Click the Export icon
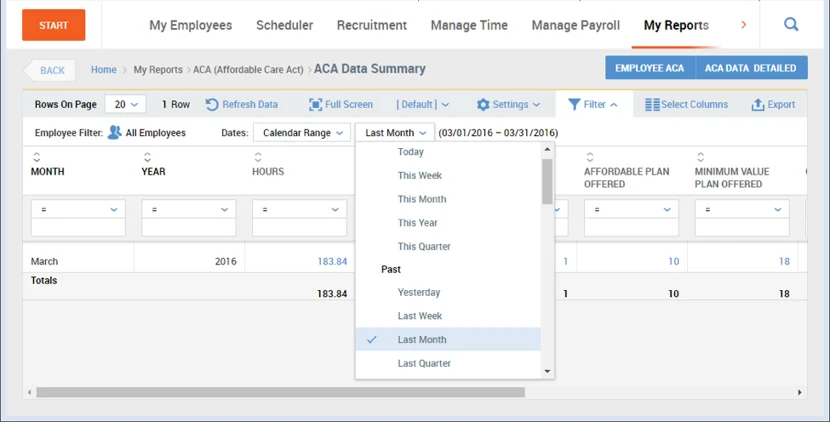The image size is (830, 422). tap(758, 105)
